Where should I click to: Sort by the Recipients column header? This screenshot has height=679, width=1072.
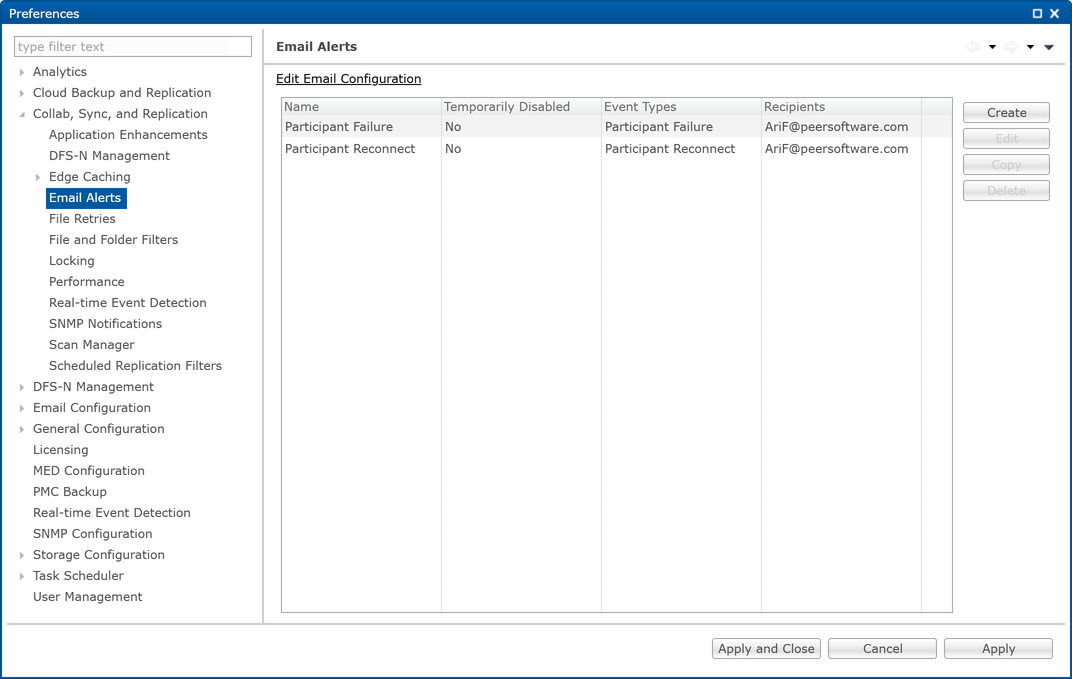pos(842,107)
